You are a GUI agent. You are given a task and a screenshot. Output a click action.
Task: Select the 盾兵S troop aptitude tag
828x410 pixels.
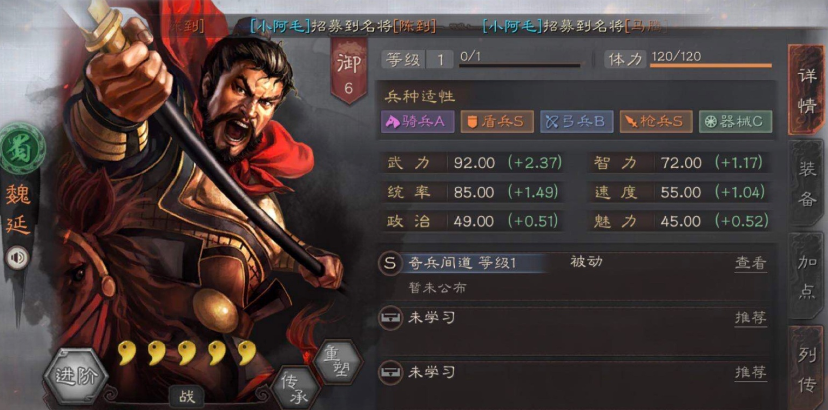coord(497,122)
